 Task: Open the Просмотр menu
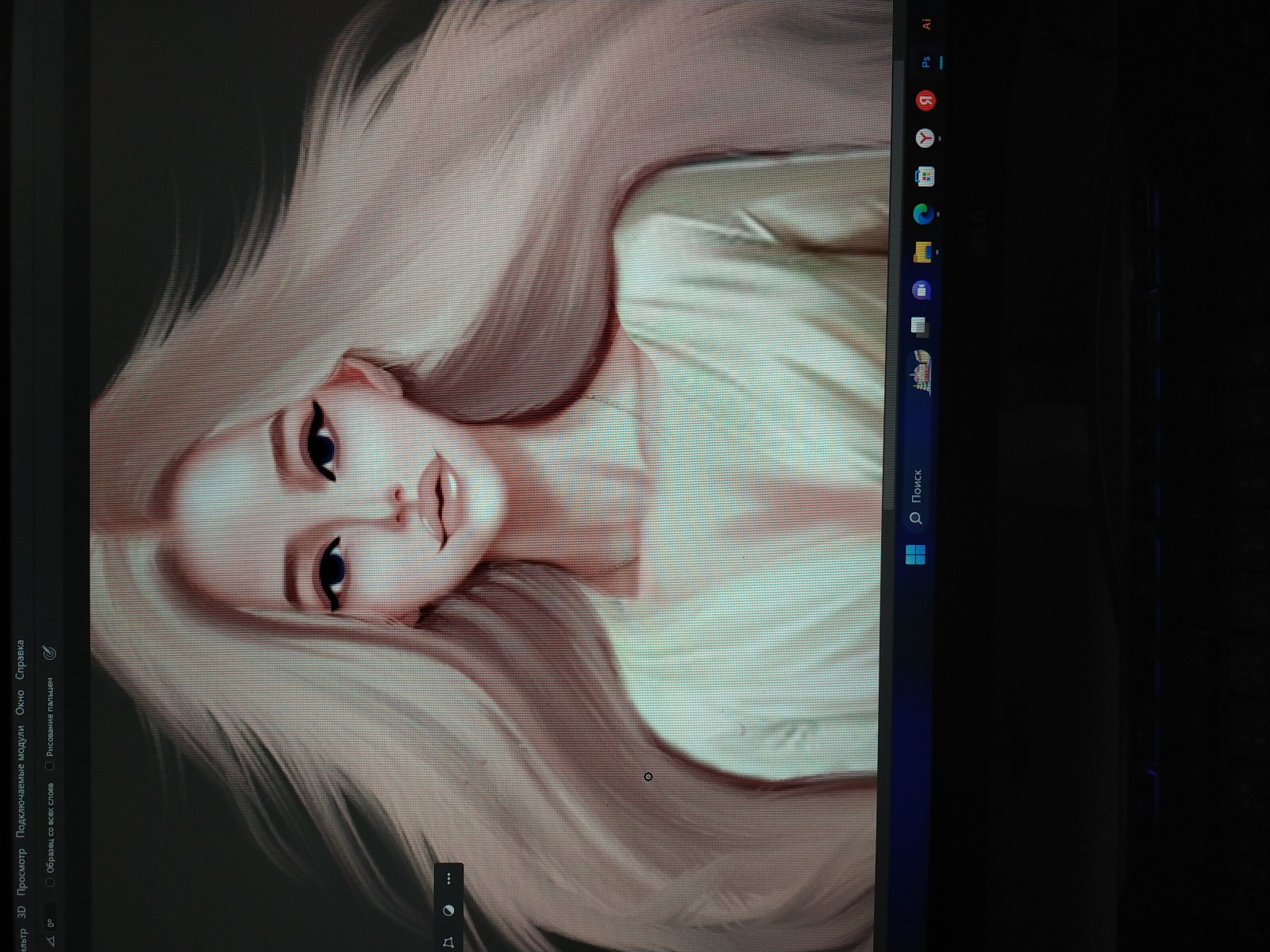pyautogui.click(x=21, y=872)
